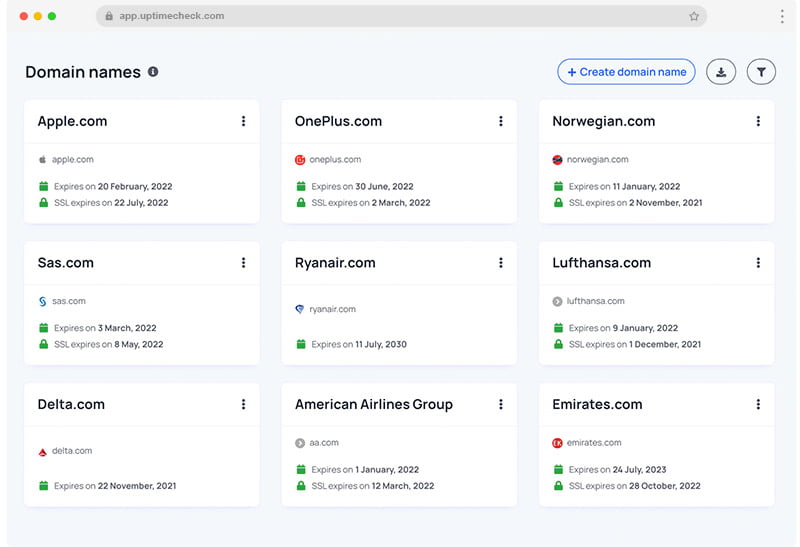Click the grey favicon next to lufthansa.com
This screenshot has width=800, height=547.
(557, 302)
